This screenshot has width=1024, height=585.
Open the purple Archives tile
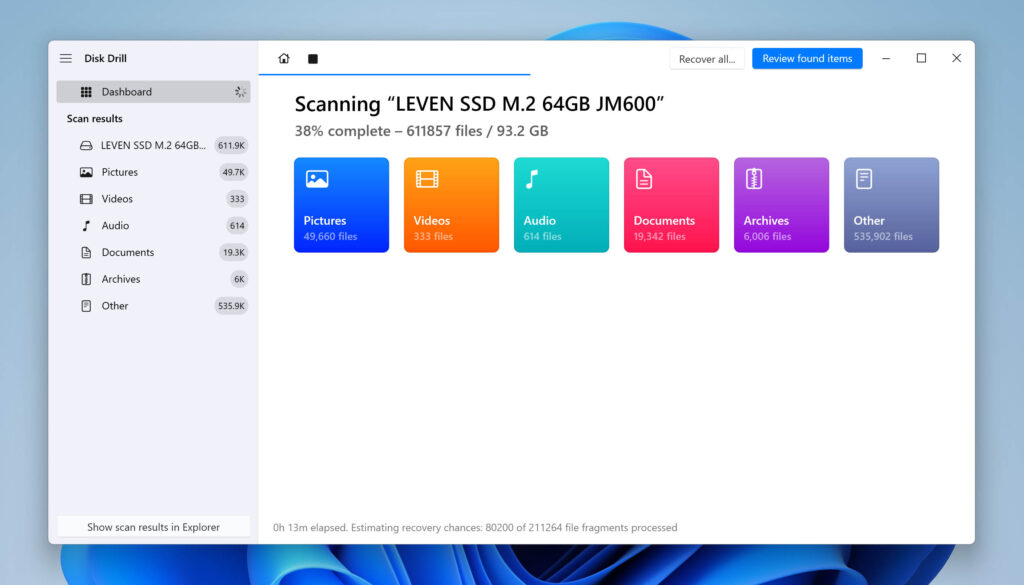pyautogui.click(x=781, y=205)
